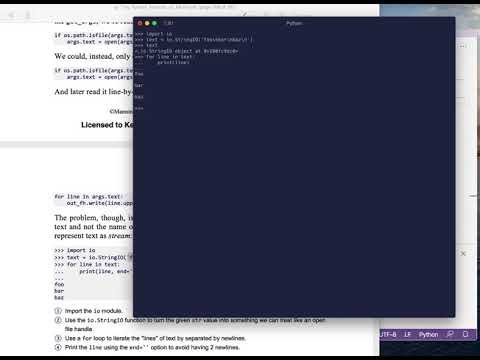Viewport: 480px width, 360px height.
Task: Click the 'StringIO object at' output line in the terminal
Action: tap(186, 51)
